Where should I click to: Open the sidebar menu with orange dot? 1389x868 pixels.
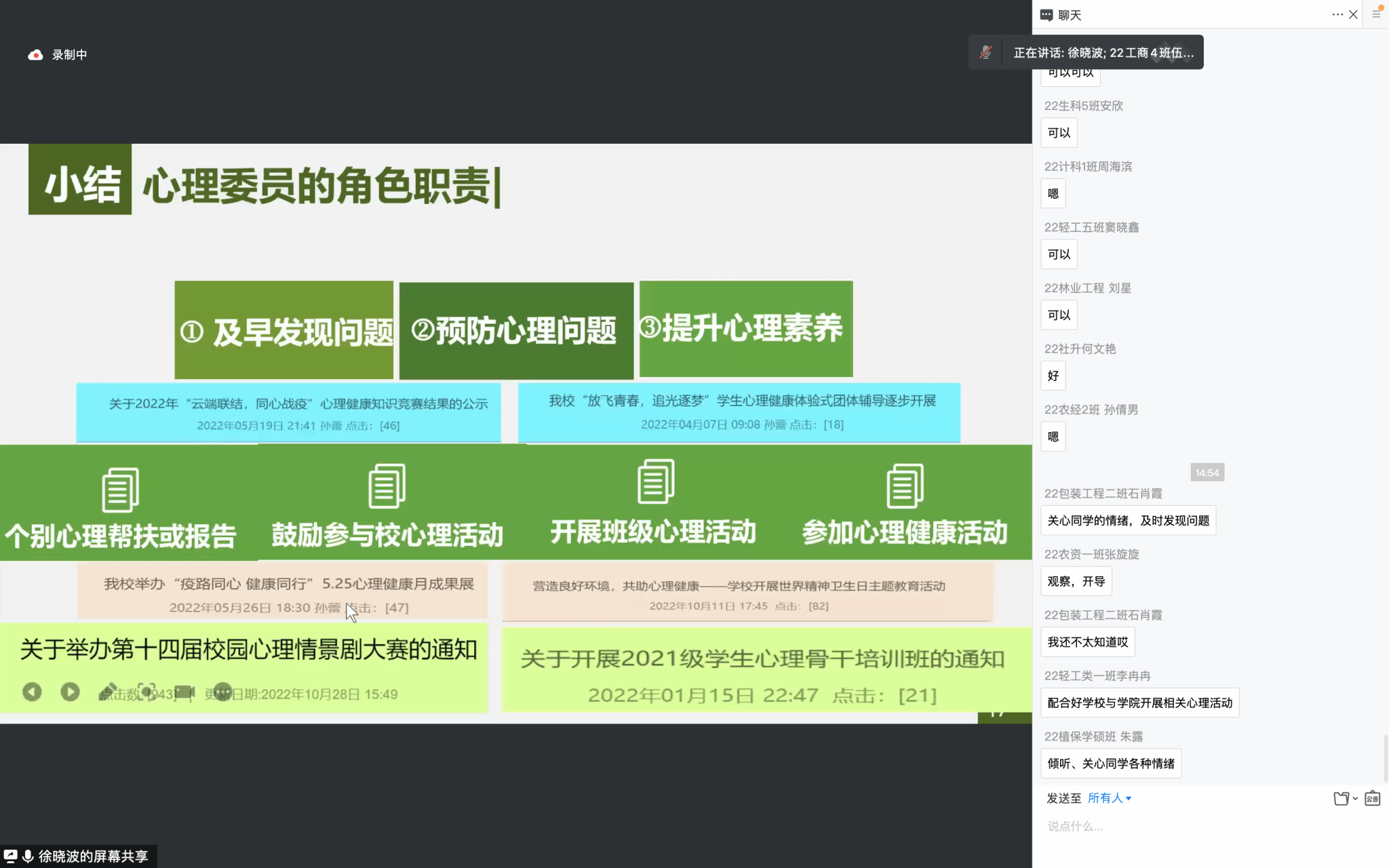coord(1376,14)
